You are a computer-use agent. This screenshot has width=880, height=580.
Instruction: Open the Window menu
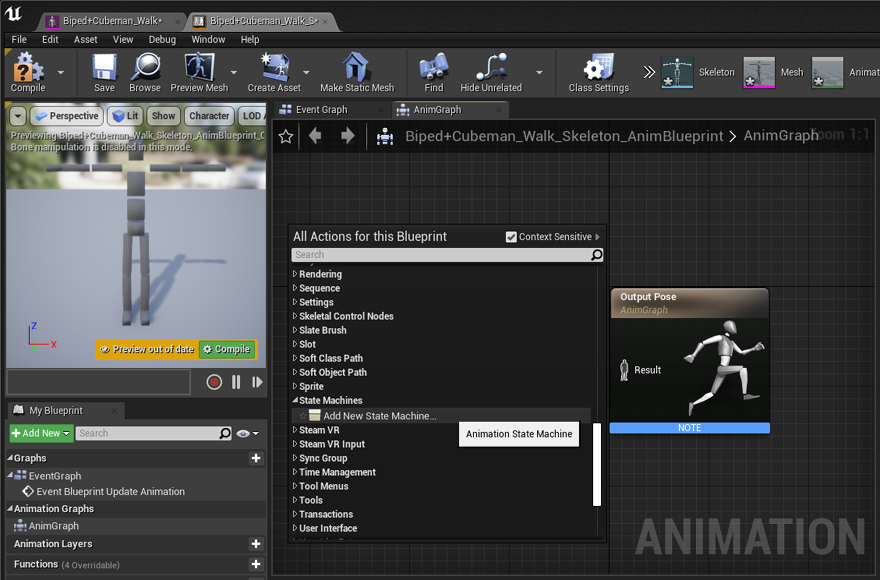(x=208, y=39)
